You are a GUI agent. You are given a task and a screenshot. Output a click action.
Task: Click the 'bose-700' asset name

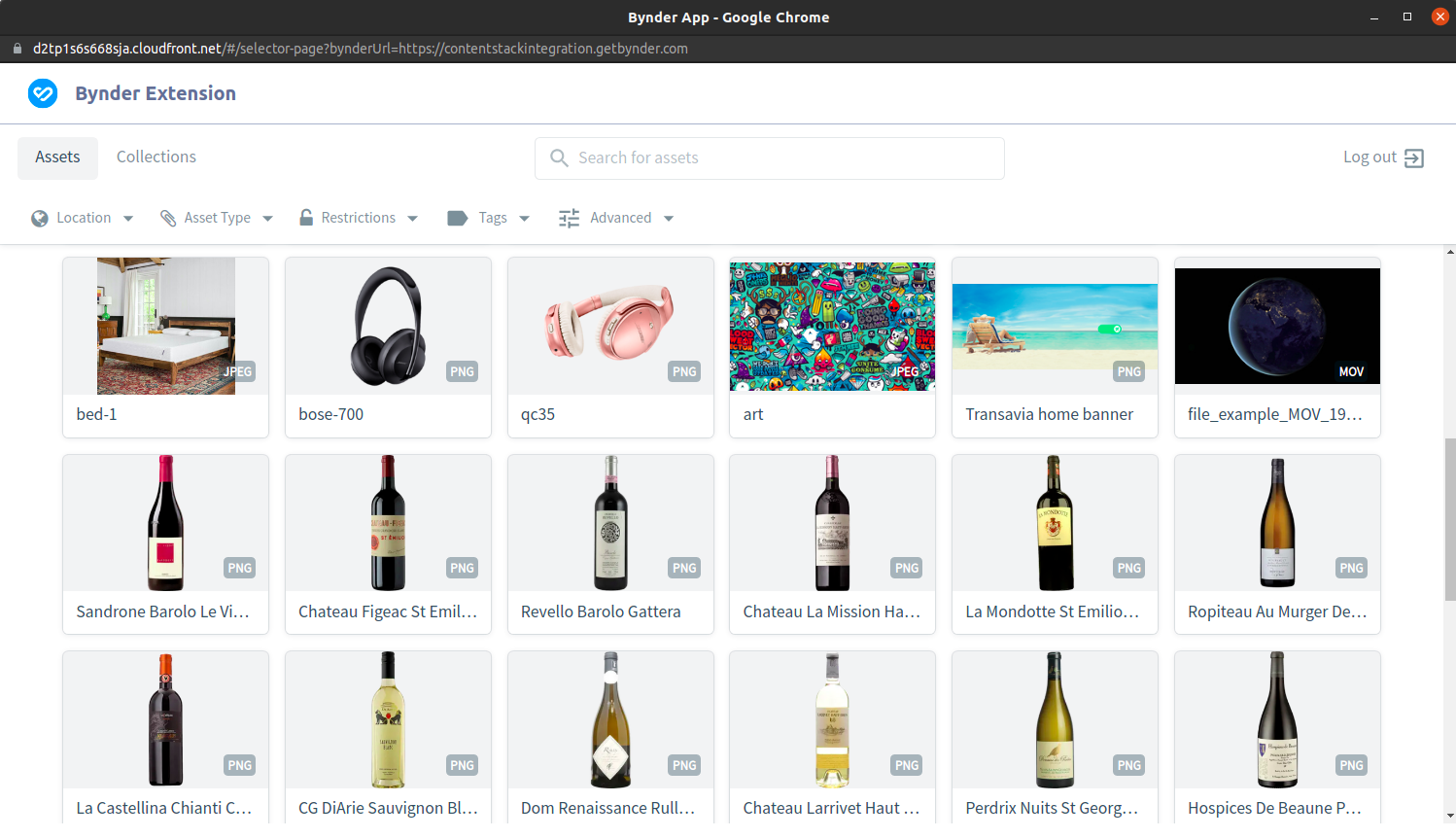pos(330,414)
